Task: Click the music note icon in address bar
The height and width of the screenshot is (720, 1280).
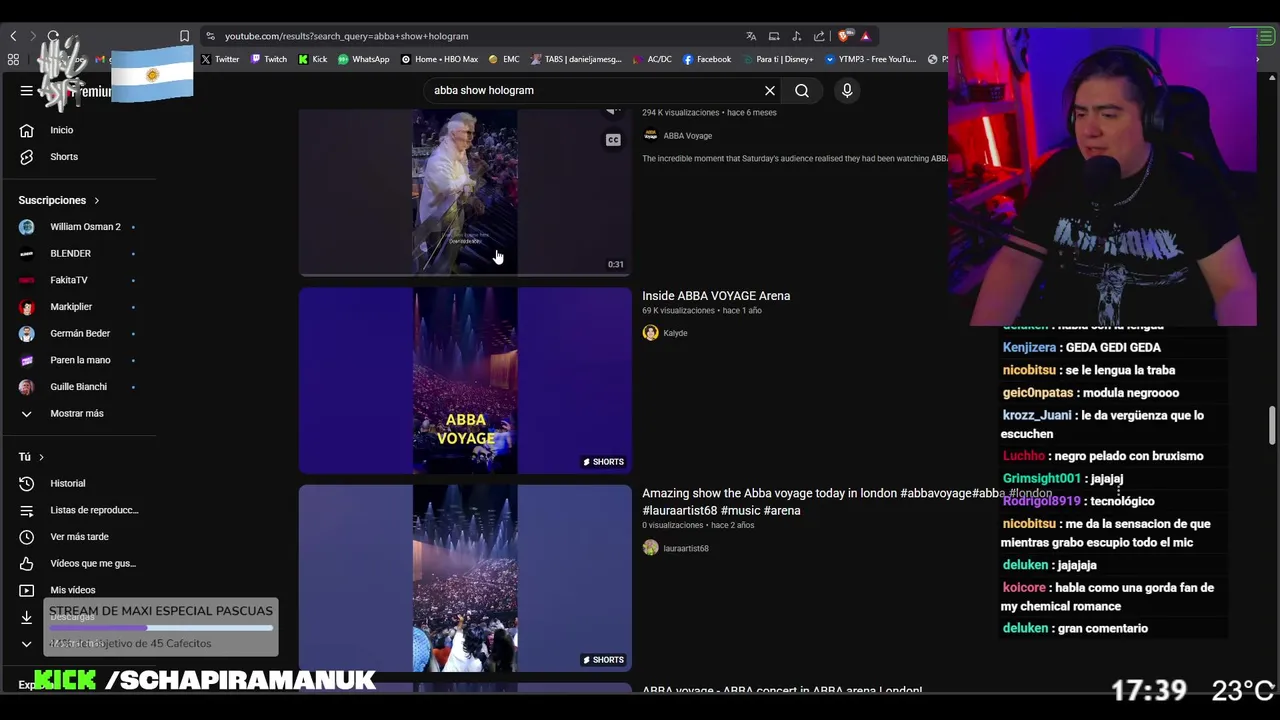Action: (797, 36)
